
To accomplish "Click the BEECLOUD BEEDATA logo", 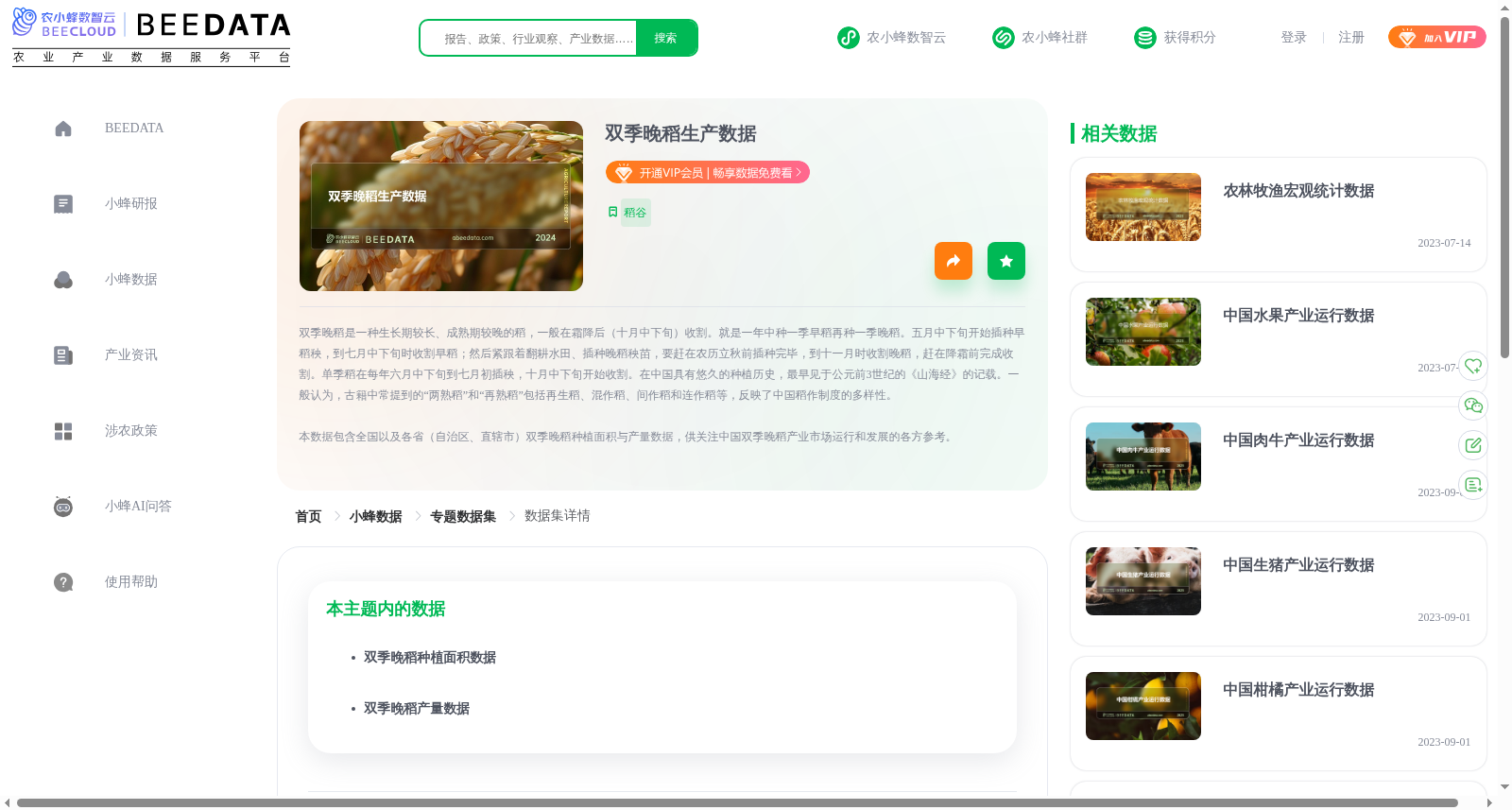I will click(x=151, y=37).
